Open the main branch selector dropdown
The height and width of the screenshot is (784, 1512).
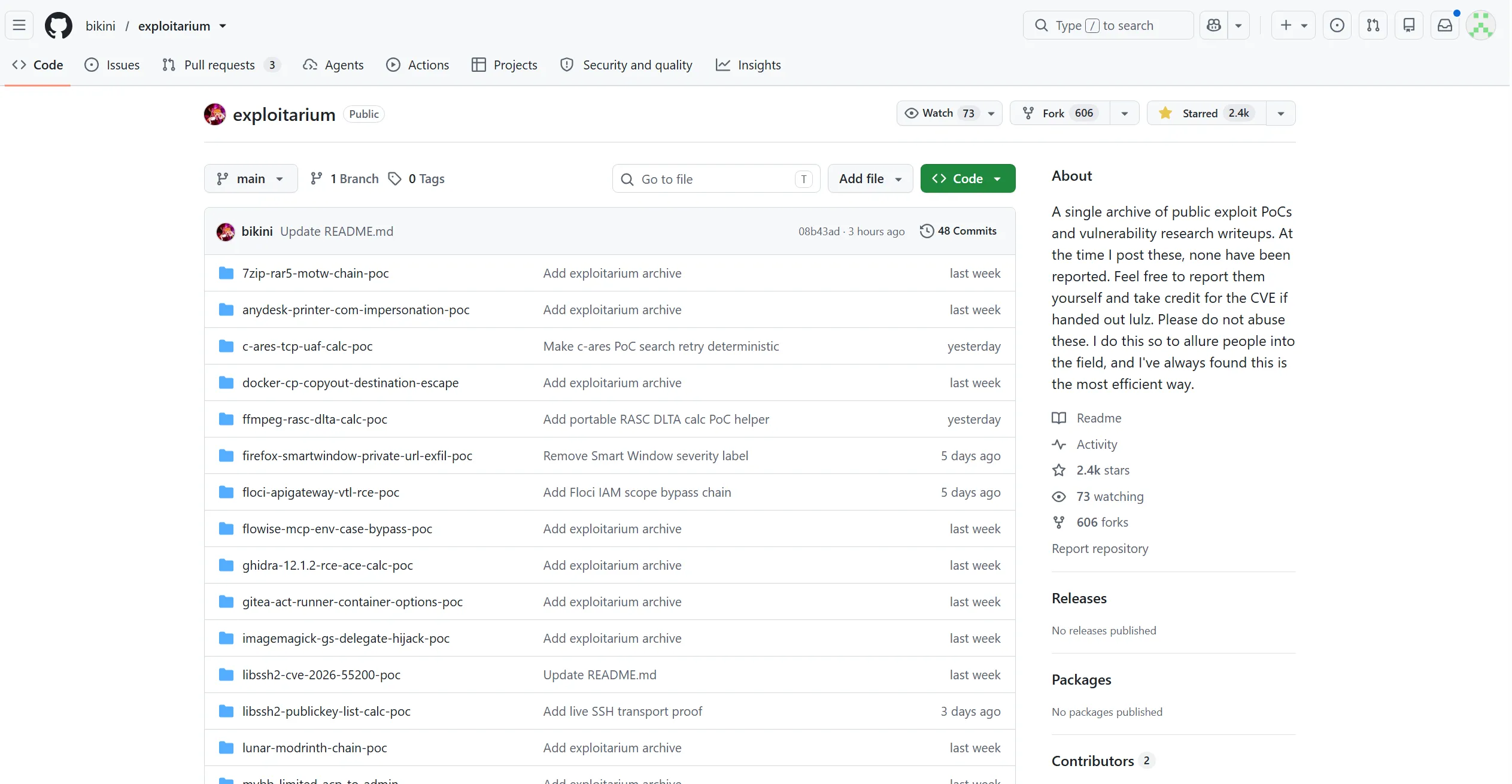pos(251,178)
